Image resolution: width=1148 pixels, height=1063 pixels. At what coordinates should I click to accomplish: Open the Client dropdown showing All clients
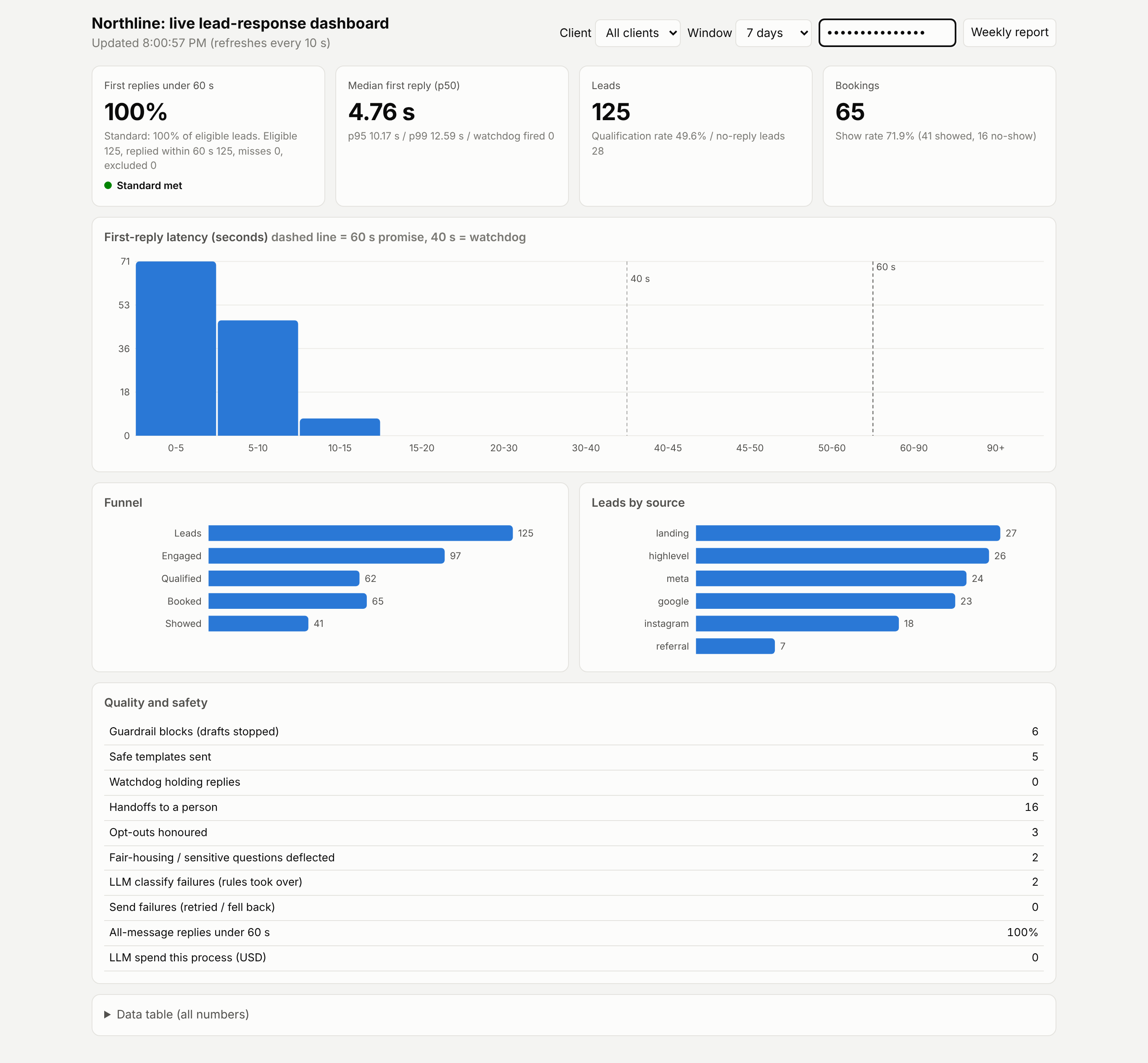tap(637, 33)
